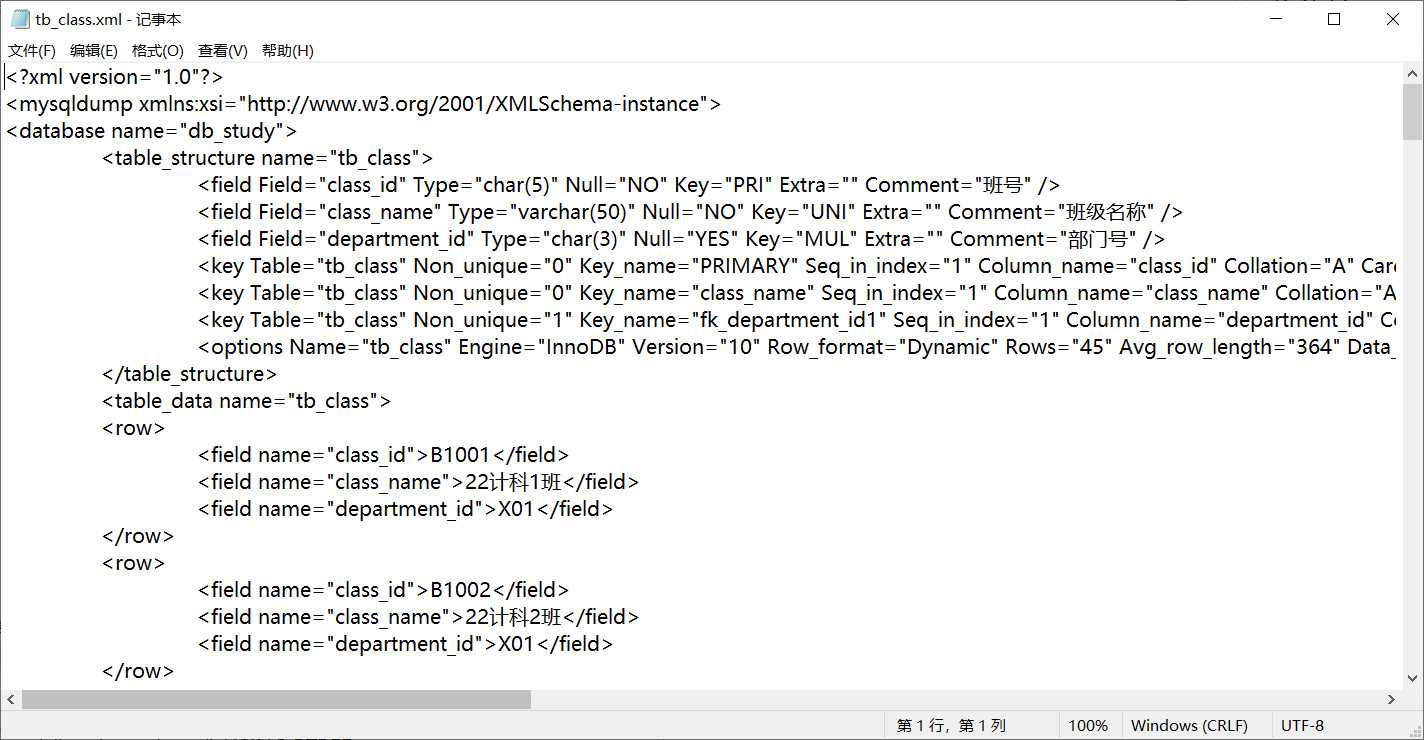Click the field line with Comment="部门号"

point(682,239)
